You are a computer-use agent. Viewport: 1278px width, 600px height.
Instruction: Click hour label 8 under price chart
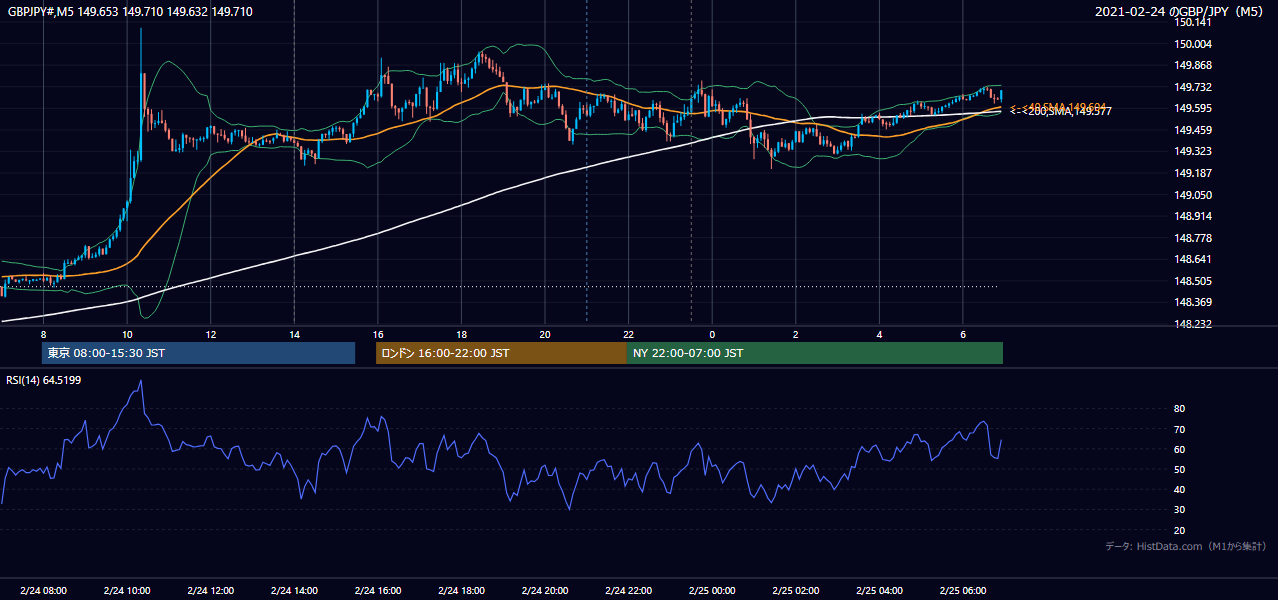(x=43, y=333)
